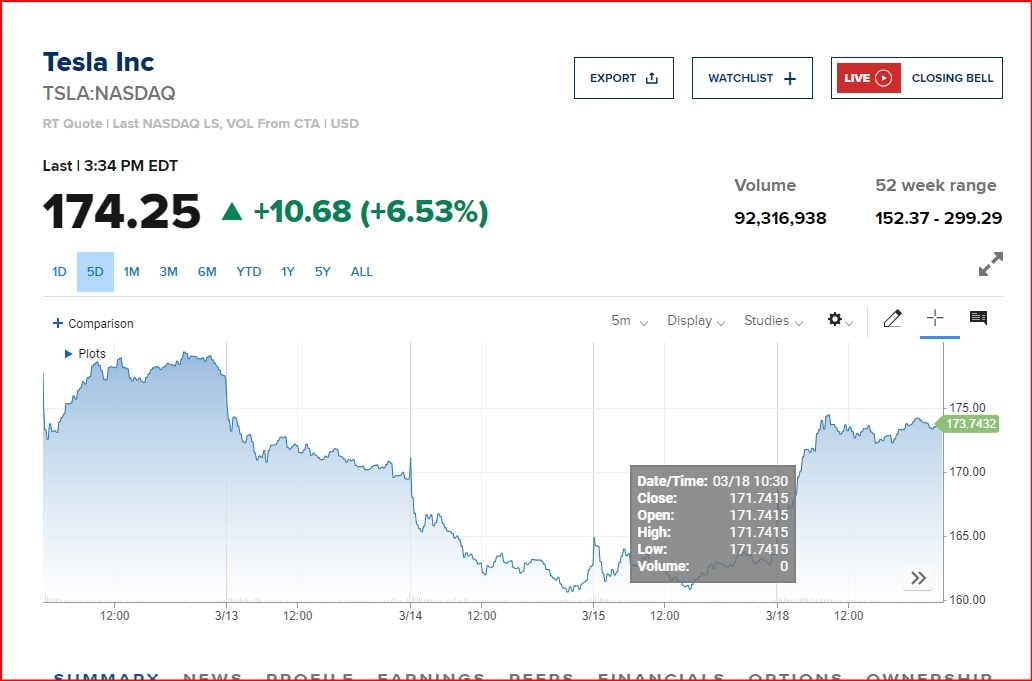Click the Watchlist plus icon

click(x=790, y=78)
